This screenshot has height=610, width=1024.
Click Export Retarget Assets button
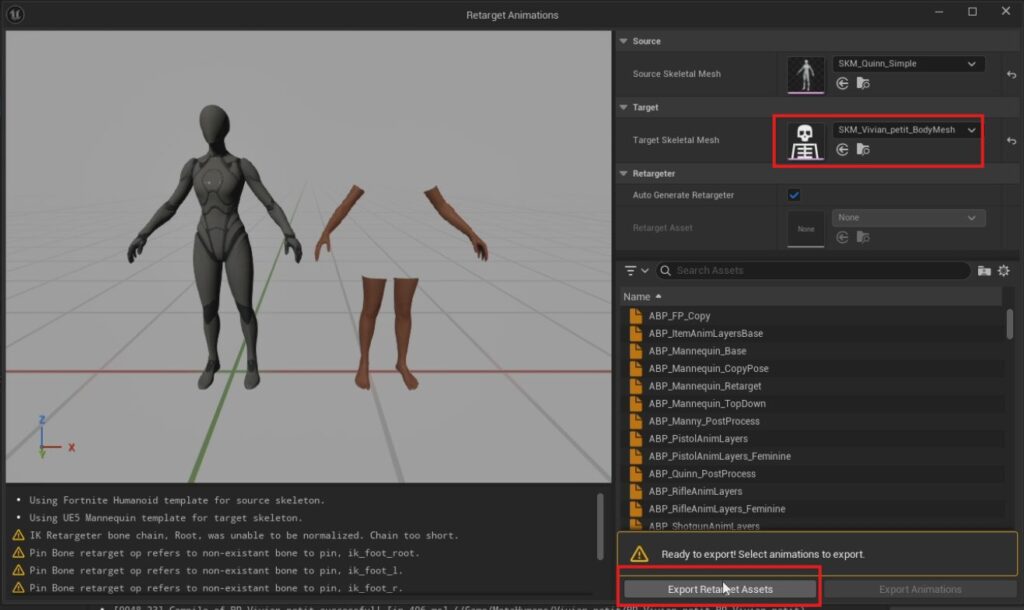(720, 589)
